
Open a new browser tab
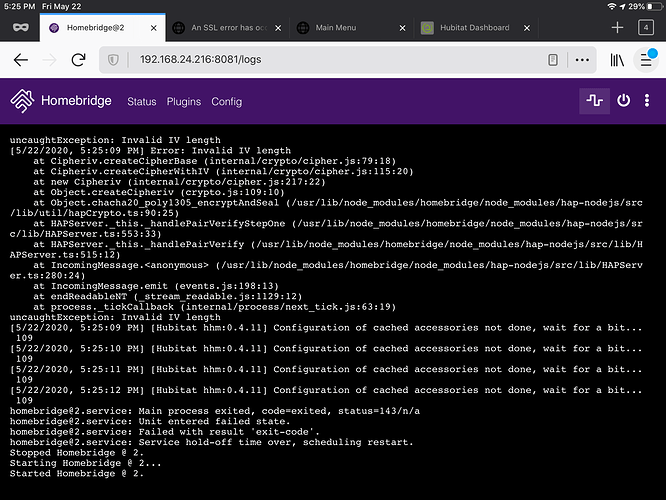617,28
